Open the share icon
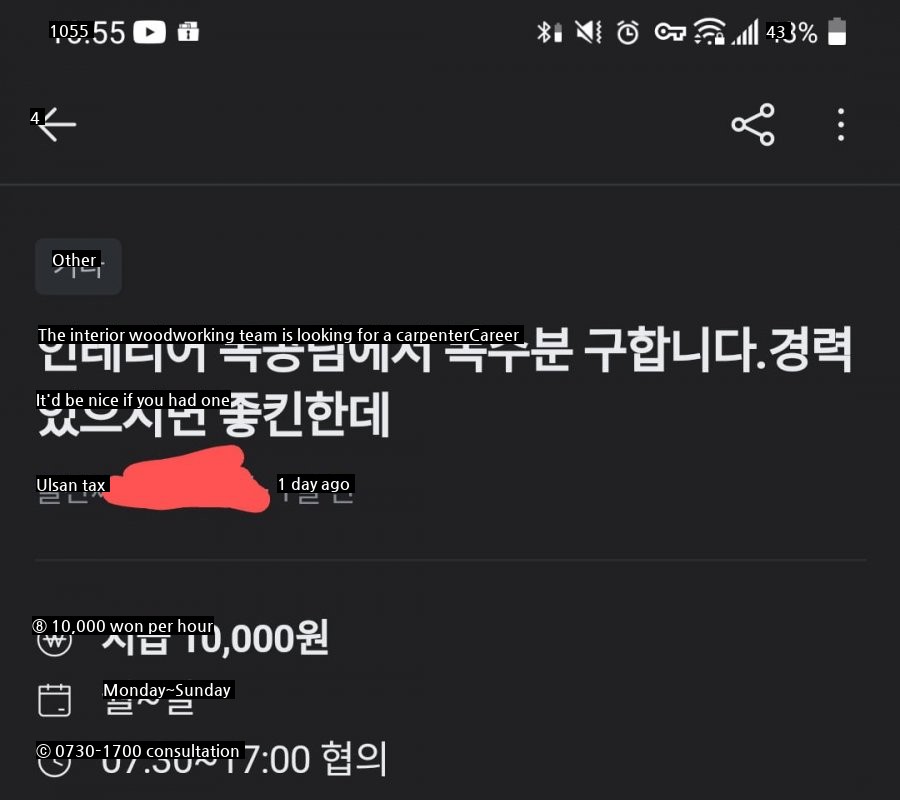This screenshot has width=900, height=800. [753, 125]
